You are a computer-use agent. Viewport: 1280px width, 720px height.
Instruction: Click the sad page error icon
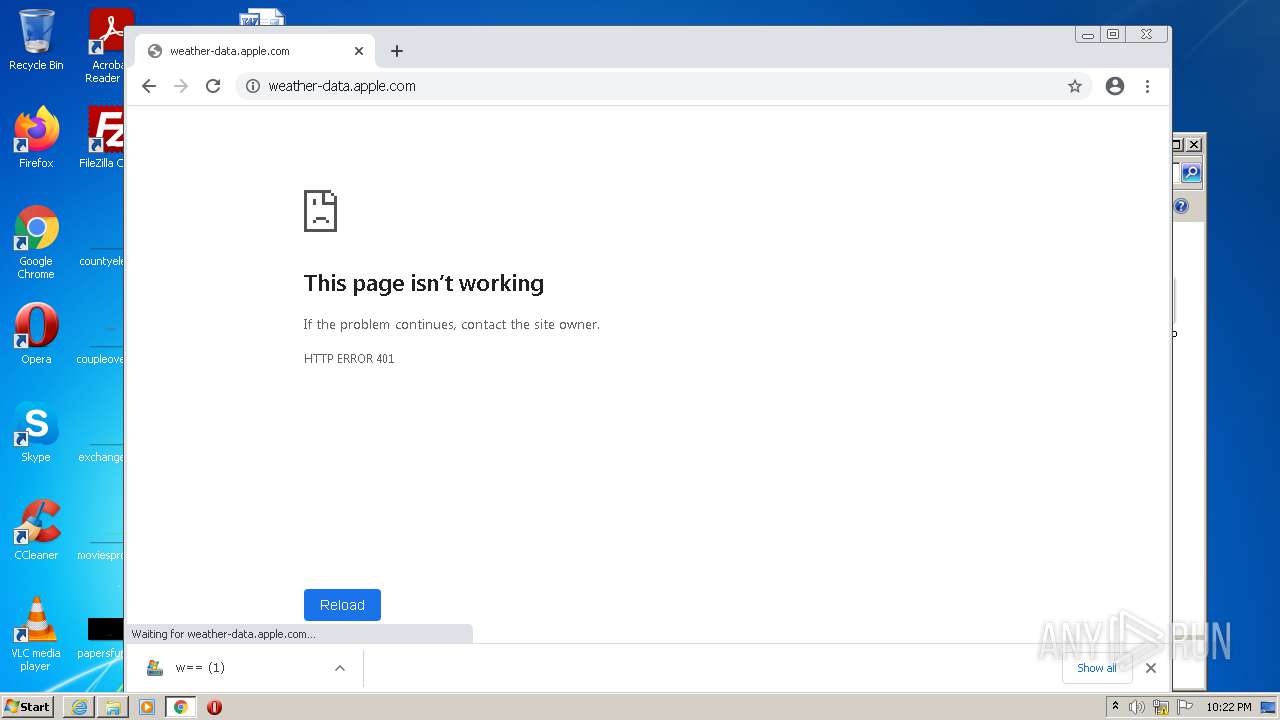[320, 210]
